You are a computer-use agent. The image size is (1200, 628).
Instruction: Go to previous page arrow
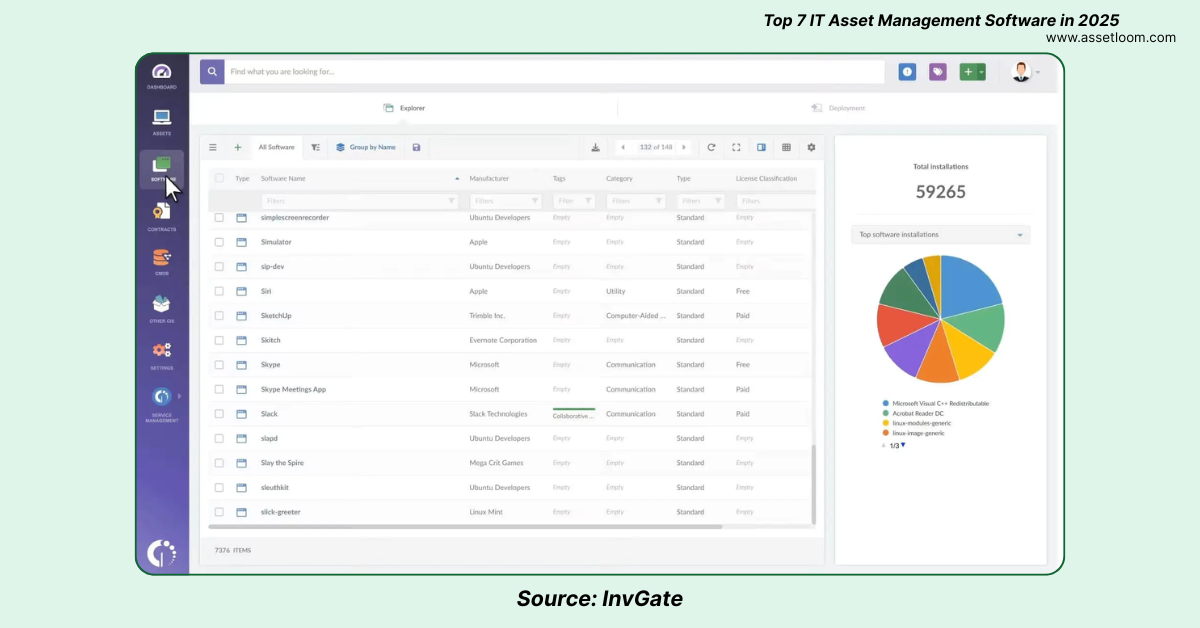623,147
